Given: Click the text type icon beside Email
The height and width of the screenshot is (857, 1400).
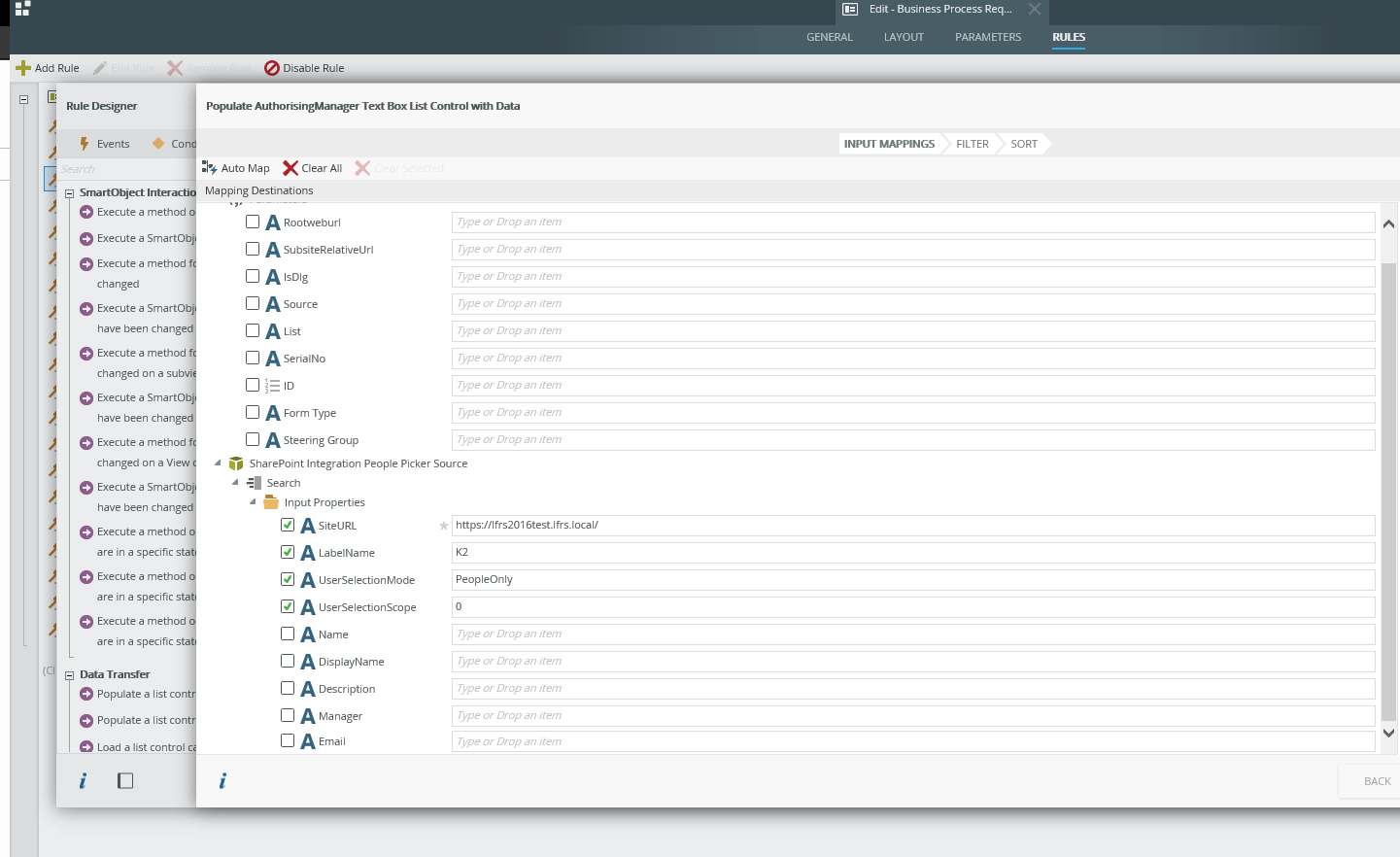Looking at the screenshot, I should pos(308,741).
